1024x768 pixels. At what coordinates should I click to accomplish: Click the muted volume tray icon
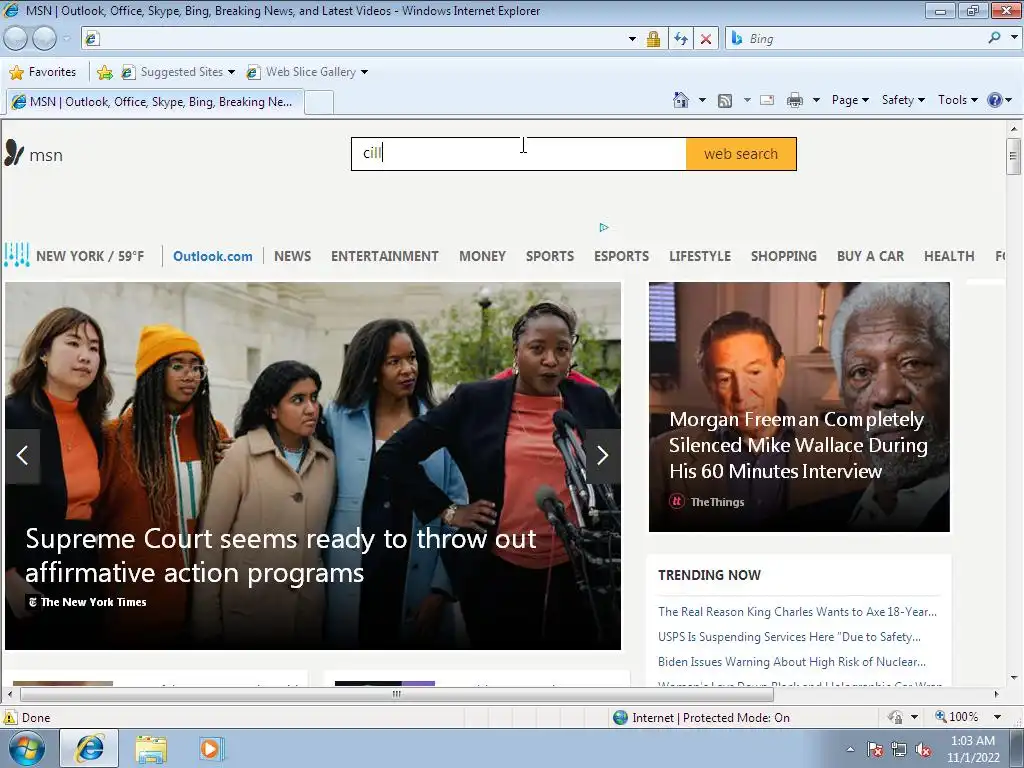click(x=923, y=750)
